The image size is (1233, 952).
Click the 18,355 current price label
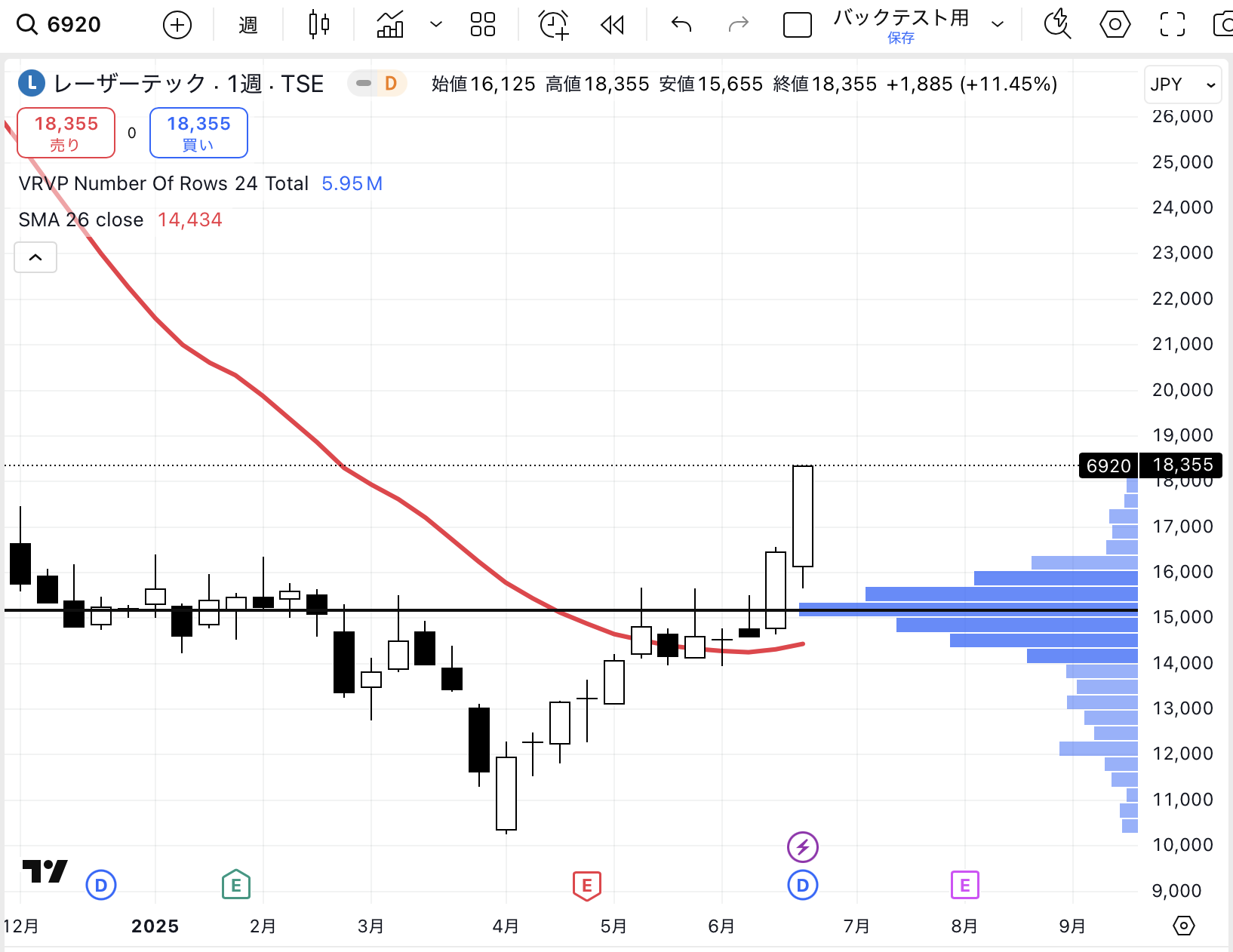click(1182, 465)
